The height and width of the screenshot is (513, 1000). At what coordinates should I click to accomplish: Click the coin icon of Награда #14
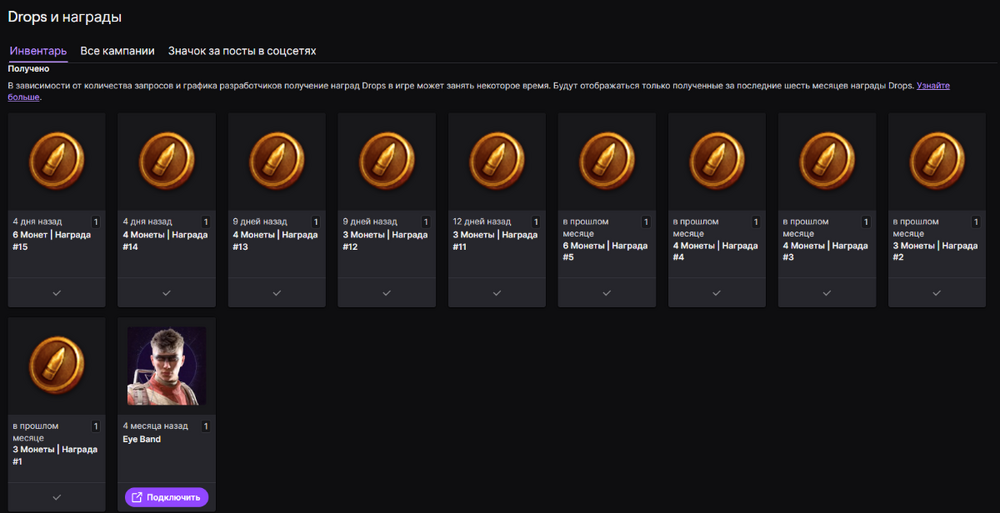coord(166,161)
